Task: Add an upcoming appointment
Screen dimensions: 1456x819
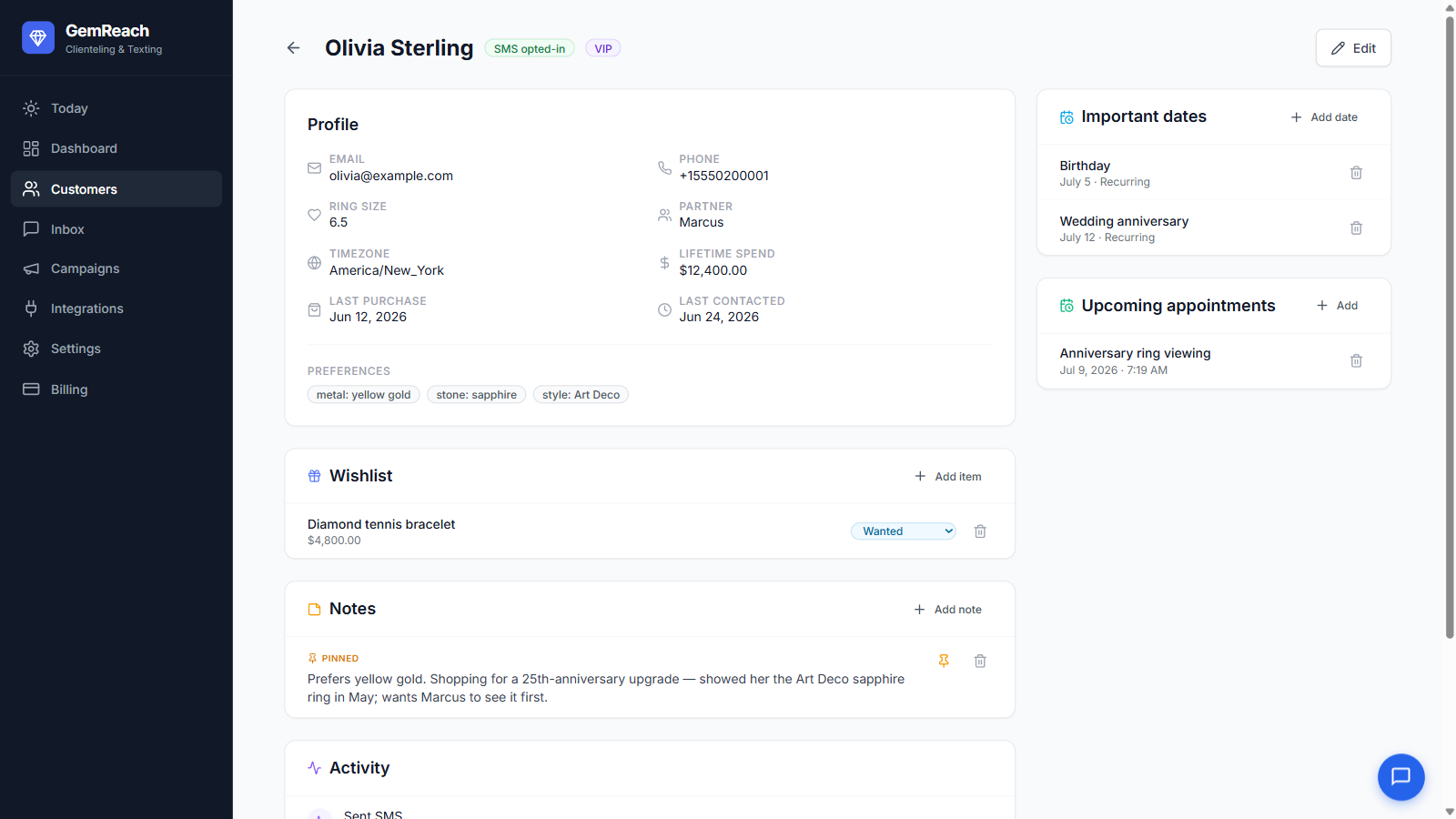Action: [x=1337, y=306]
